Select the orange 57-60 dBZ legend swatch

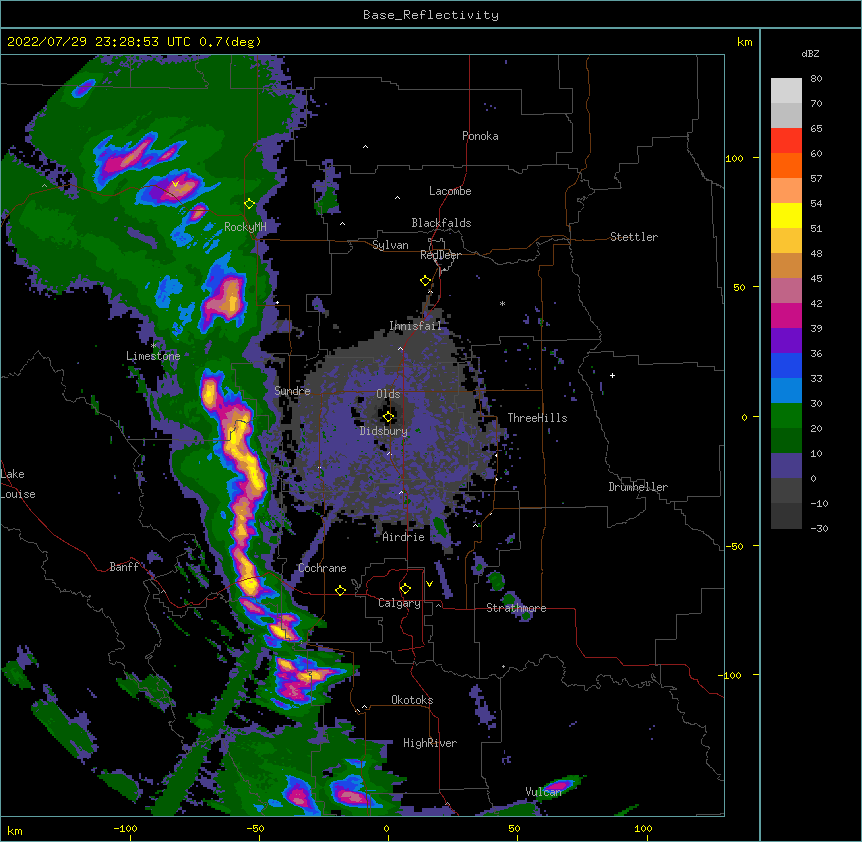click(786, 165)
